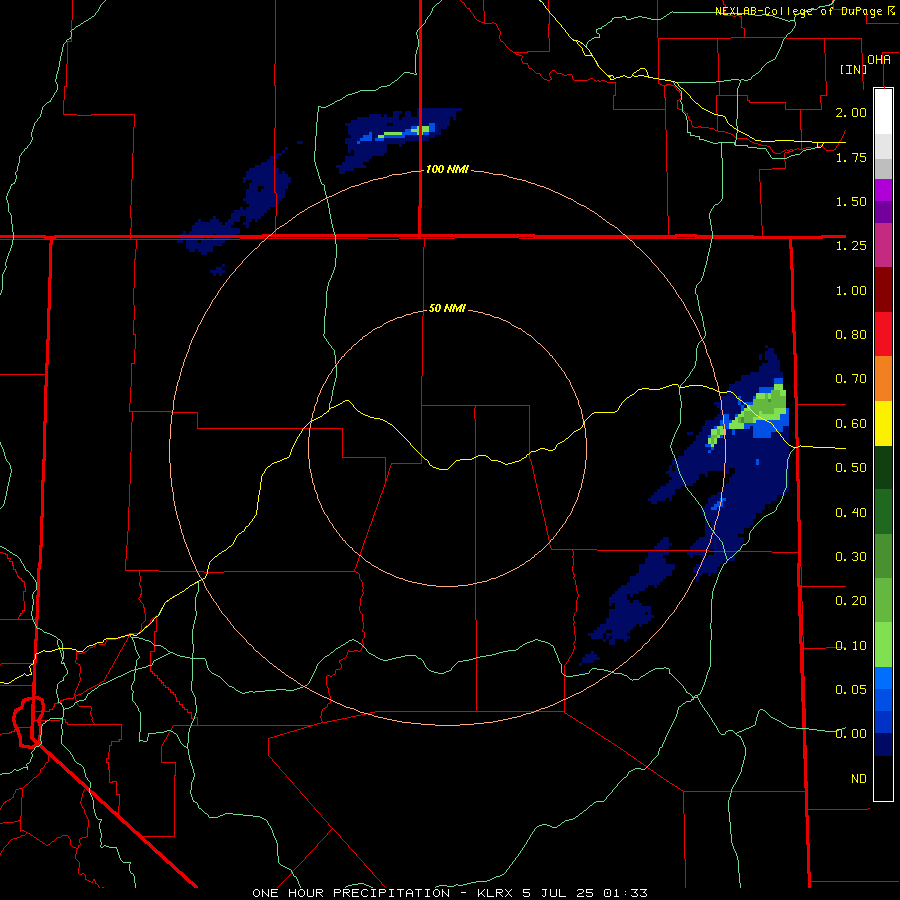Click the 1.25 legend value
The image size is (900, 900).
pyautogui.click(x=851, y=246)
